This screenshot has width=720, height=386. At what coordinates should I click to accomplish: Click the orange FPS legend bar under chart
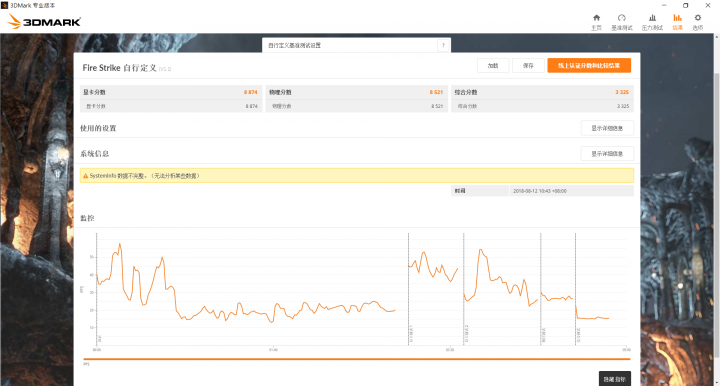click(357, 359)
